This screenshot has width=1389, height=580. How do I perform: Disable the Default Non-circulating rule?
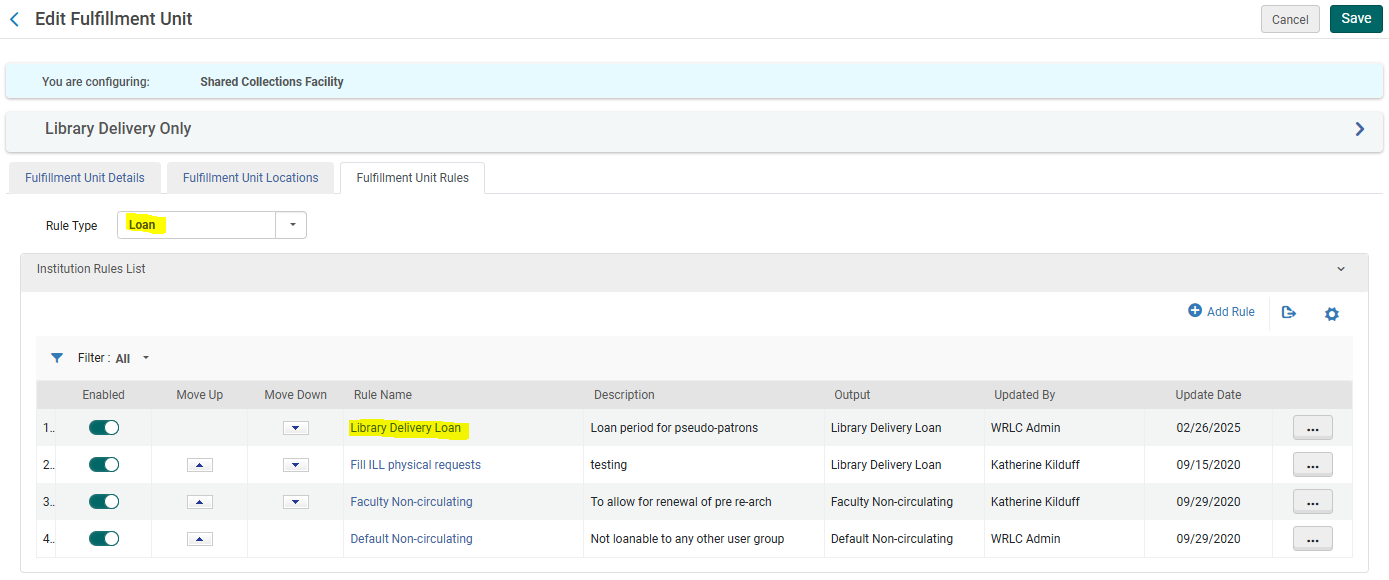pyautogui.click(x=103, y=538)
